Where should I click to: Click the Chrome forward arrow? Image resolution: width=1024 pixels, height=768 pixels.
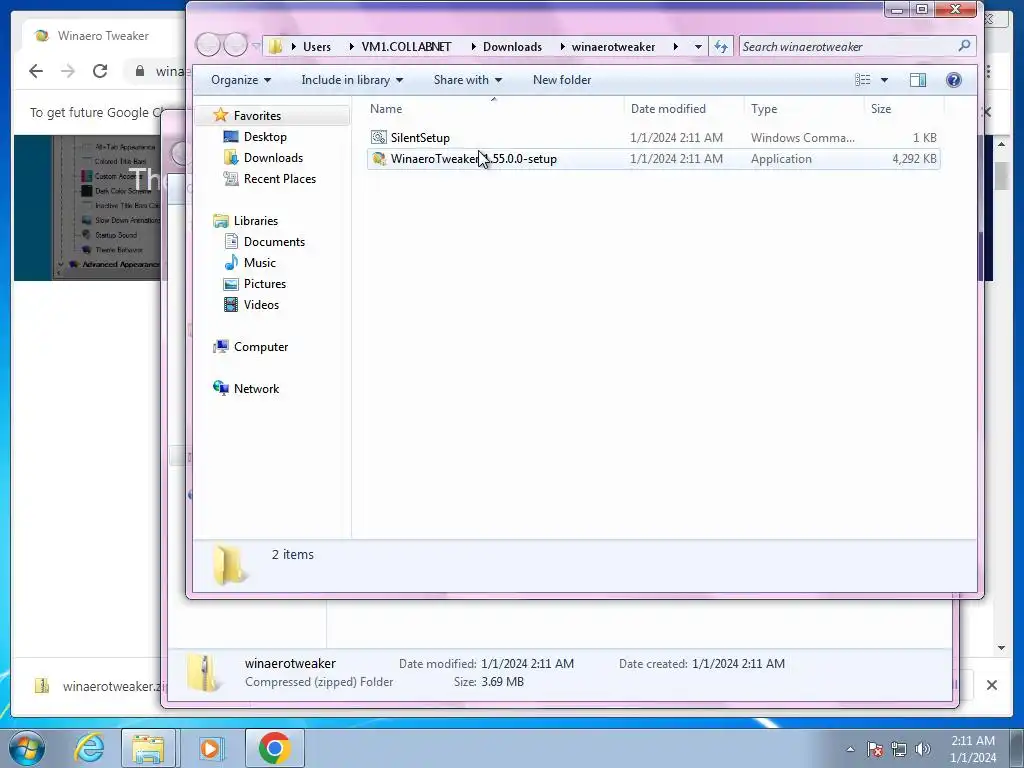point(68,71)
